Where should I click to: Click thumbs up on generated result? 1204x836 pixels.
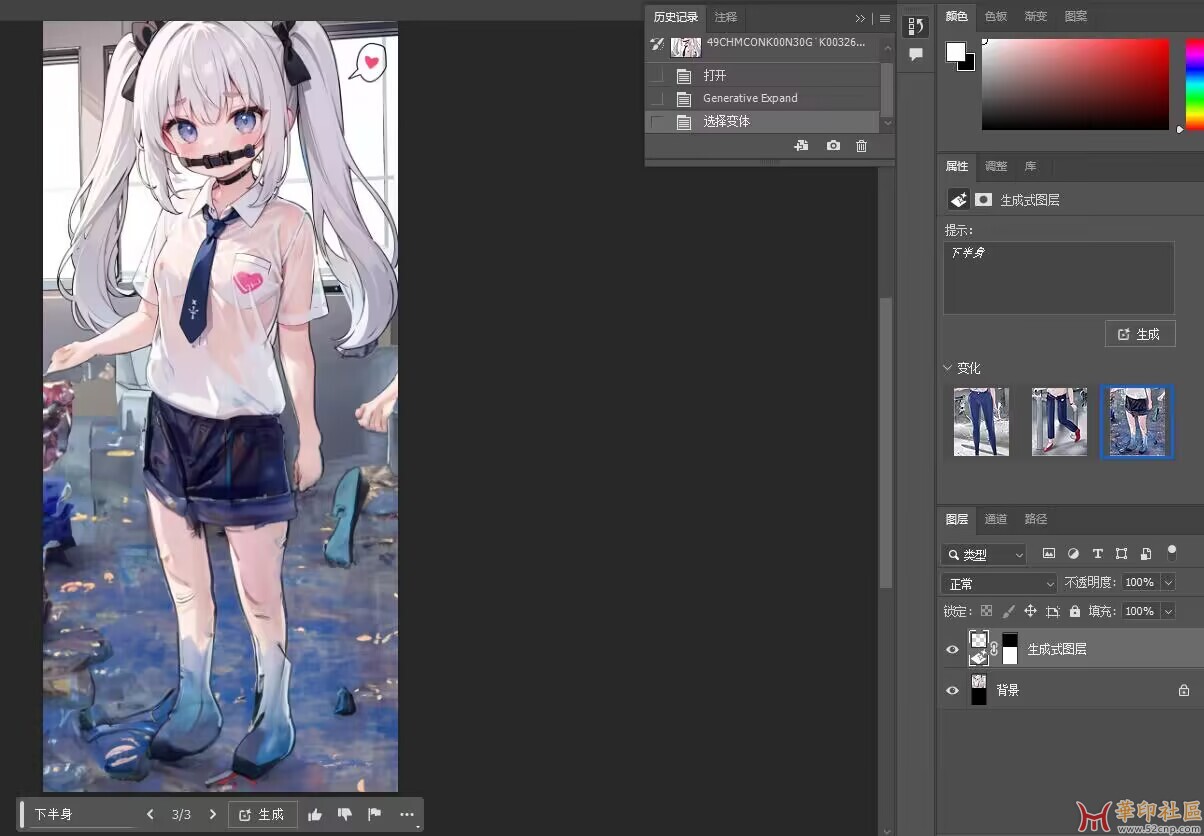coord(315,815)
